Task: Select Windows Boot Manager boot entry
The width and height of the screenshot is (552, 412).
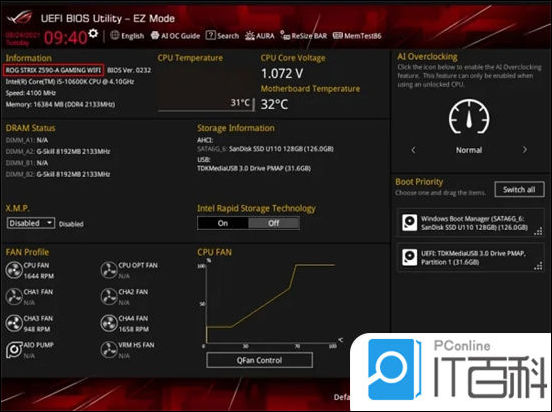Action: (470, 223)
